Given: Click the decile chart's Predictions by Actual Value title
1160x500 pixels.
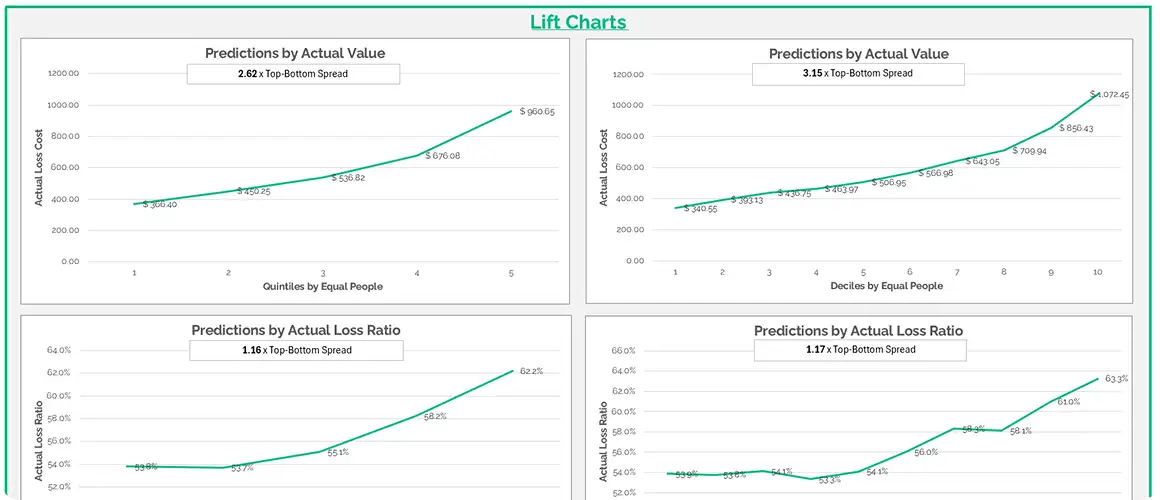Looking at the screenshot, I should coord(858,54).
